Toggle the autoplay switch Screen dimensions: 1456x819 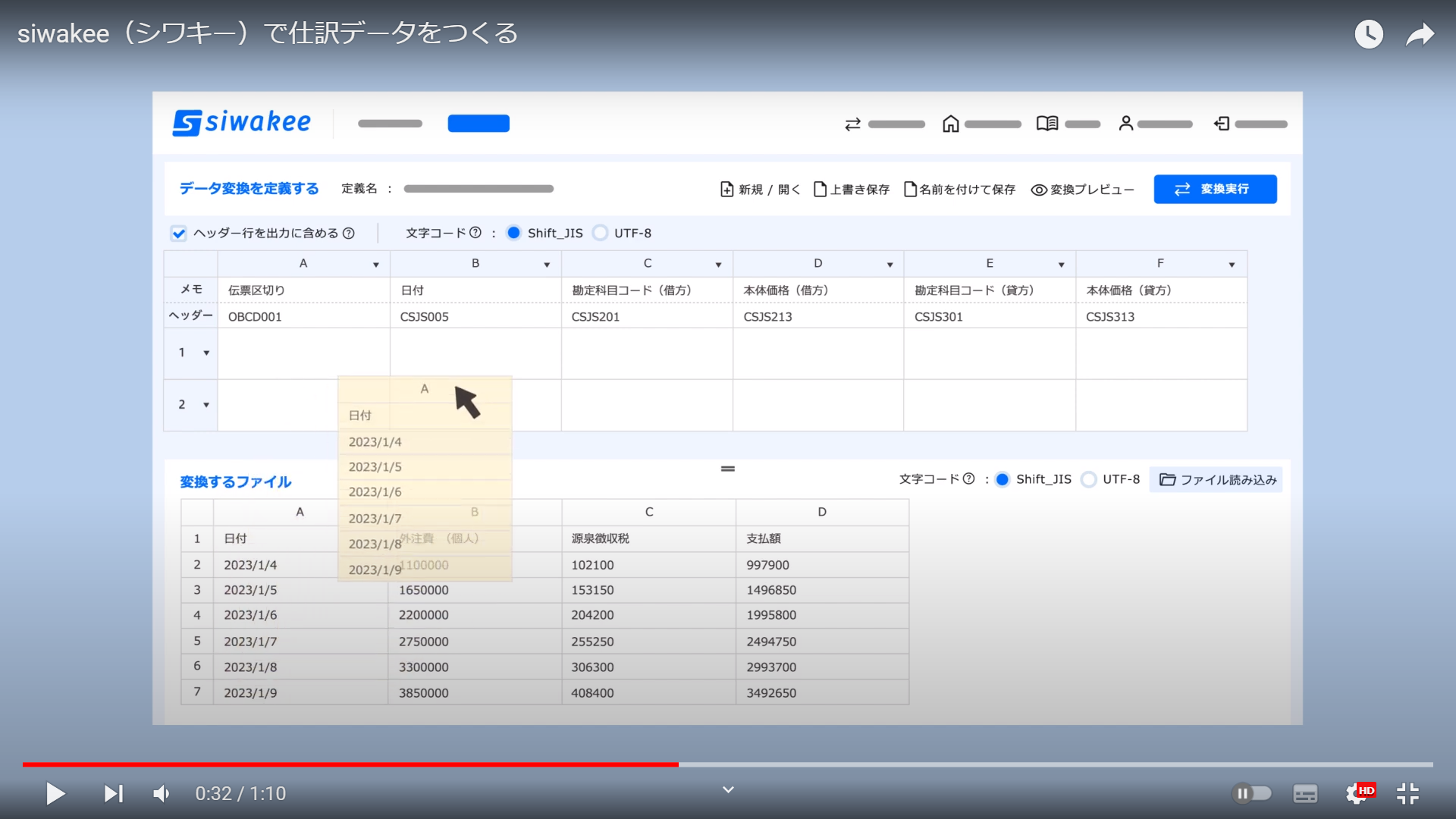[x=1251, y=793]
